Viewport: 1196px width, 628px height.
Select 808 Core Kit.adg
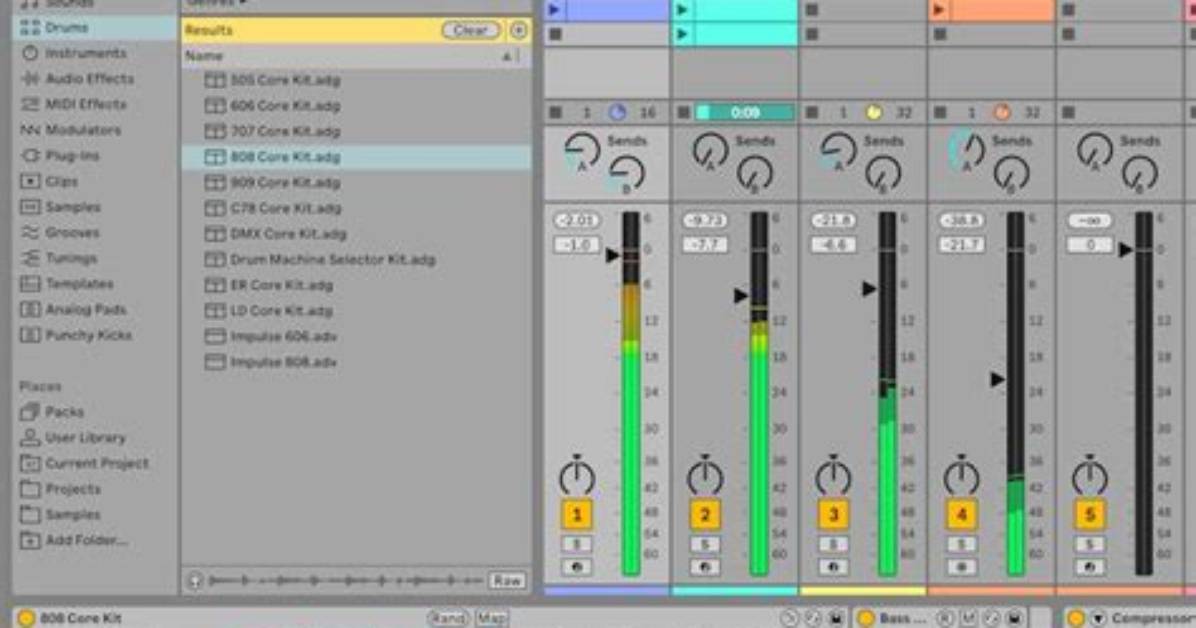[x=355, y=157]
